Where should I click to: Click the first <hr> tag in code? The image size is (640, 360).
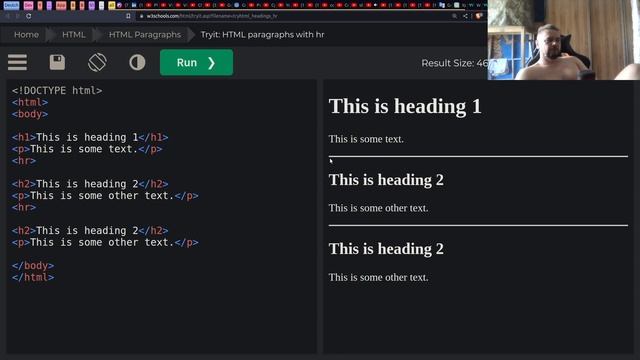coord(24,161)
